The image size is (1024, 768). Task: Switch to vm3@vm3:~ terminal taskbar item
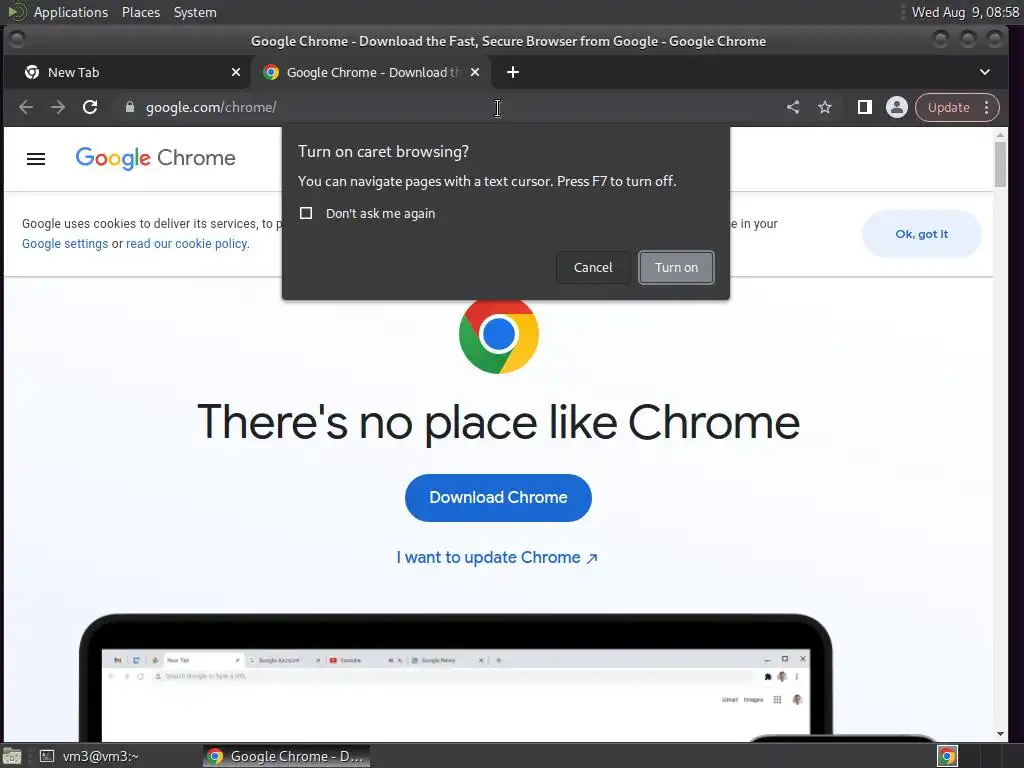[89, 756]
